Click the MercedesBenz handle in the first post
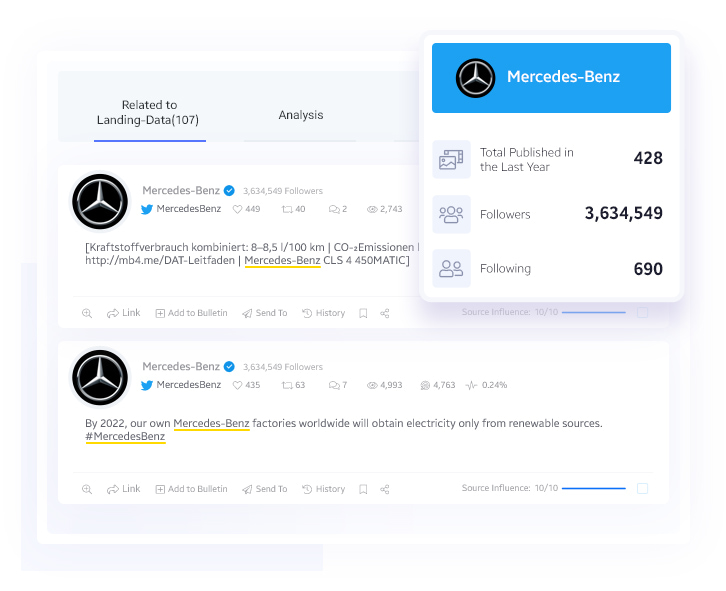 [188, 209]
